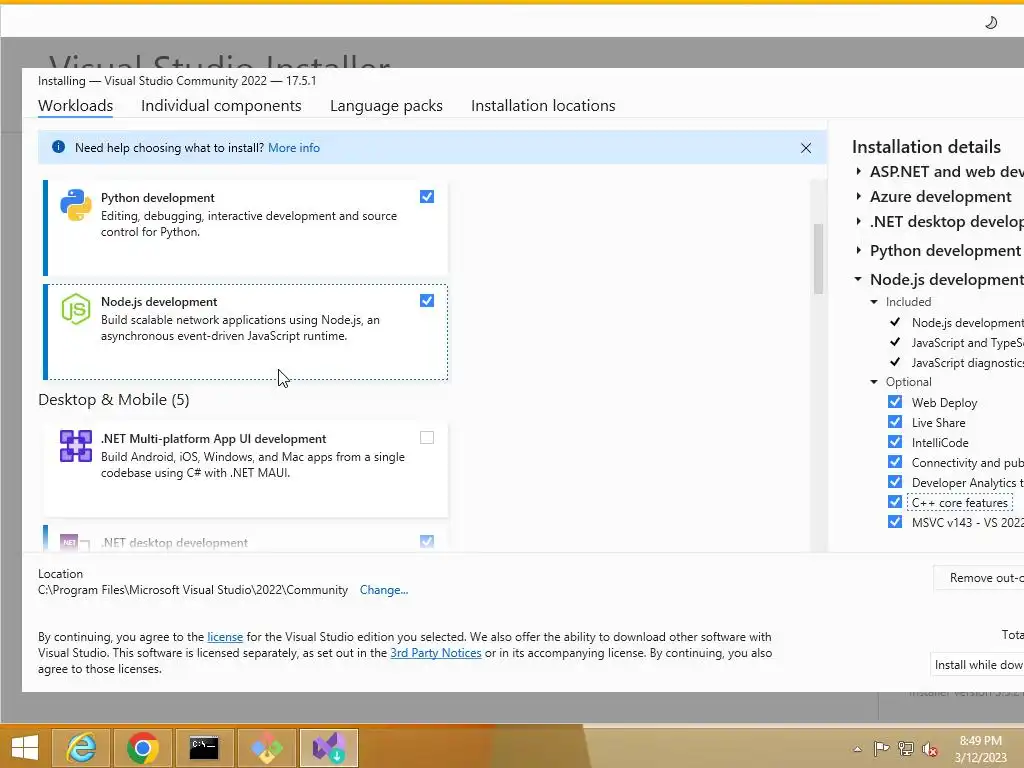
Task: Uncheck Python development workload checkbox
Action: click(x=426, y=197)
